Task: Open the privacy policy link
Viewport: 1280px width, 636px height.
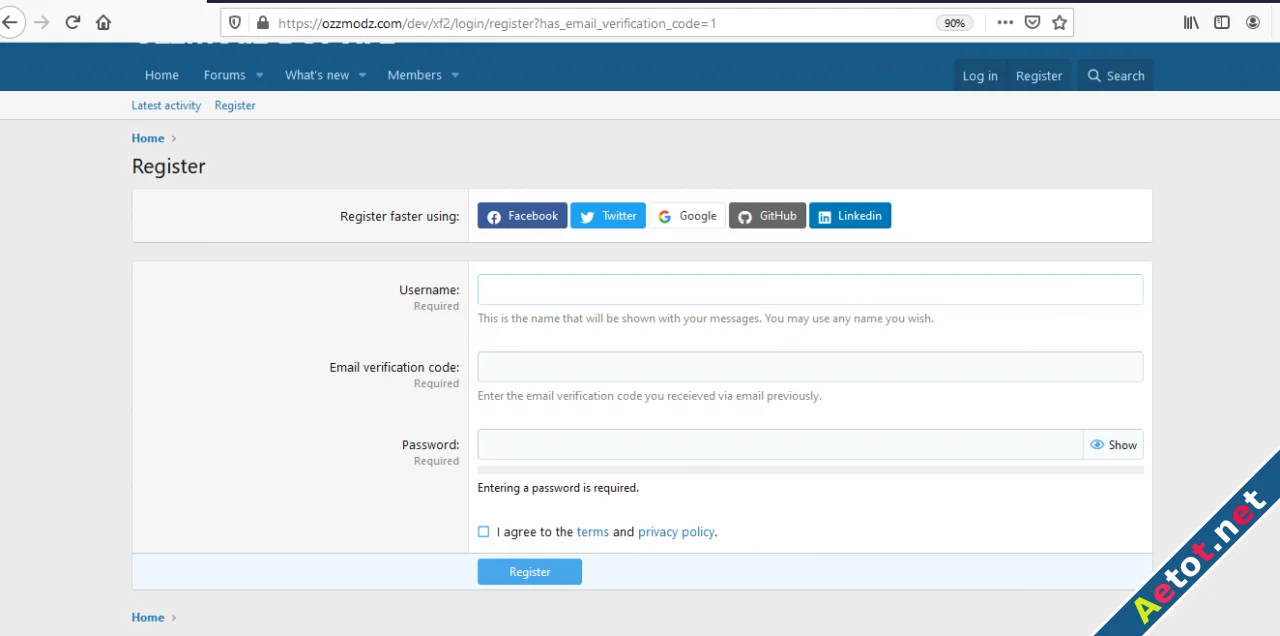Action: 676,531
